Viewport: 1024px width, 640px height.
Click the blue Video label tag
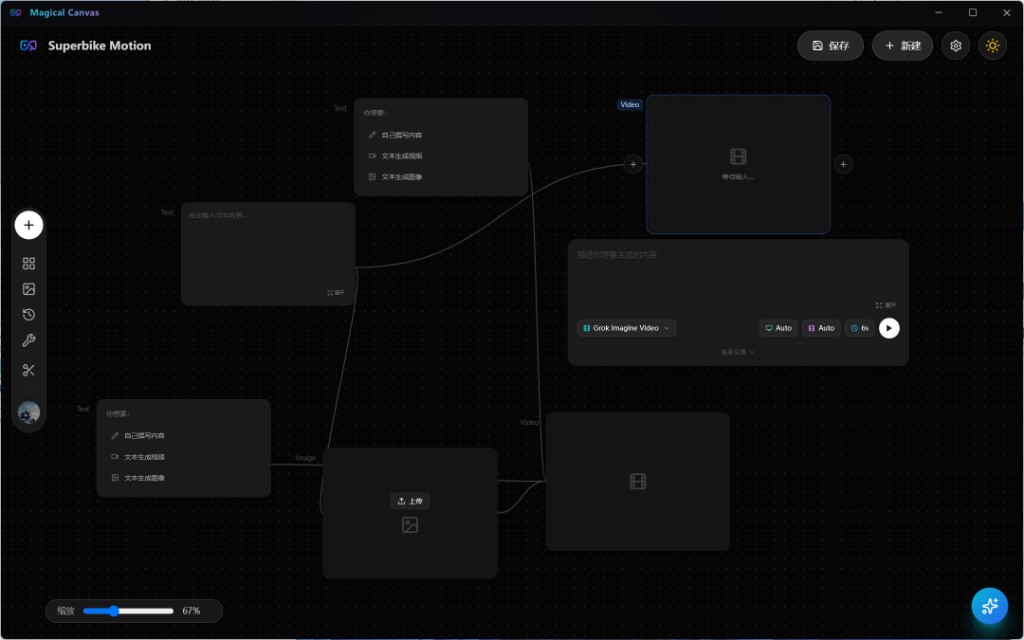630,104
